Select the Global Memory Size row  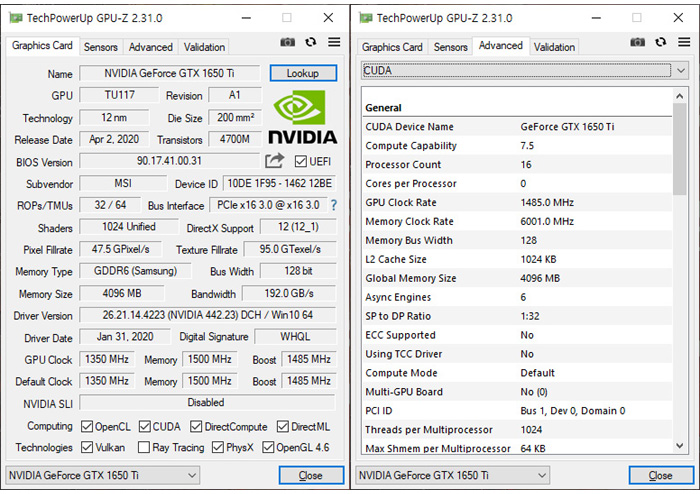tap(517, 278)
